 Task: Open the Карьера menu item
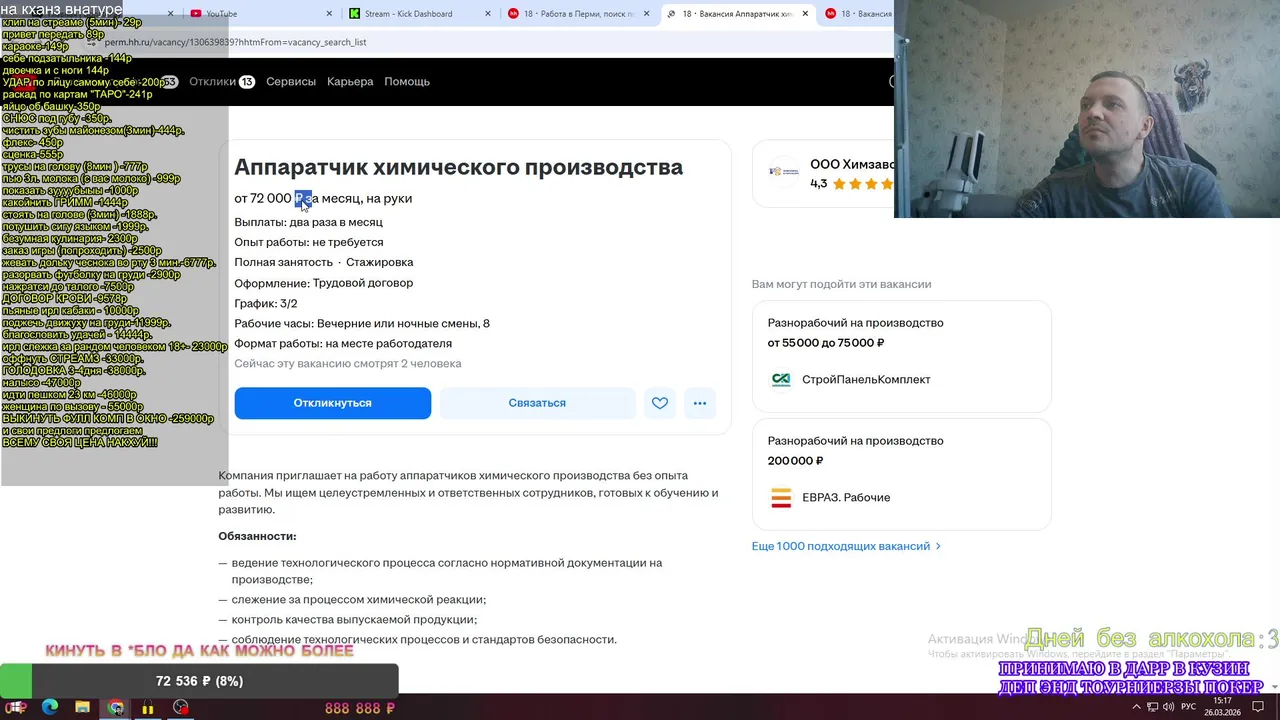350,82
